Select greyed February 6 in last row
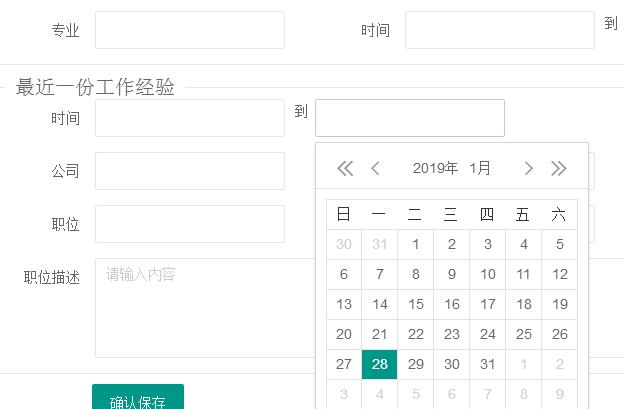The width and height of the screenshot is (624, 409). pos(452,394)
